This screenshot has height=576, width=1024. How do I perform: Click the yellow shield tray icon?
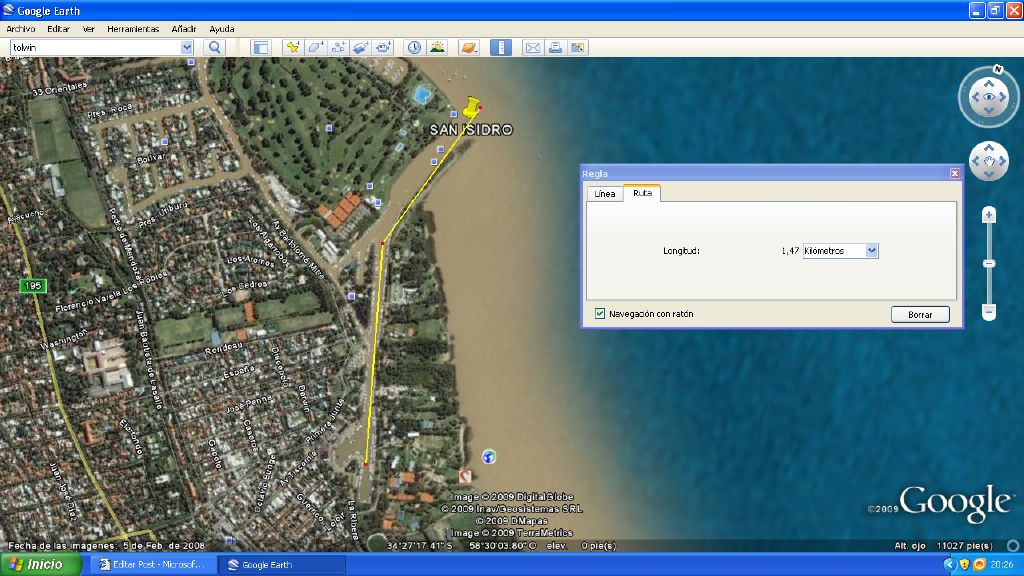pos(964,564)
